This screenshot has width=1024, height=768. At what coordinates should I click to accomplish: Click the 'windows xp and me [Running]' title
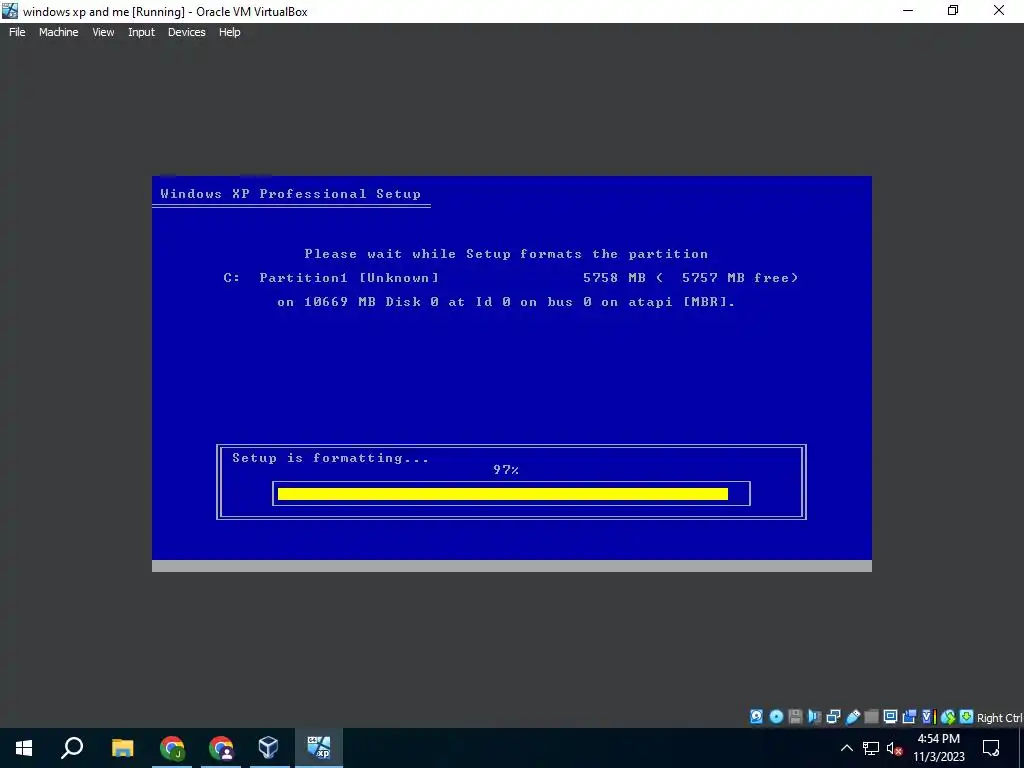click(165, 11)
